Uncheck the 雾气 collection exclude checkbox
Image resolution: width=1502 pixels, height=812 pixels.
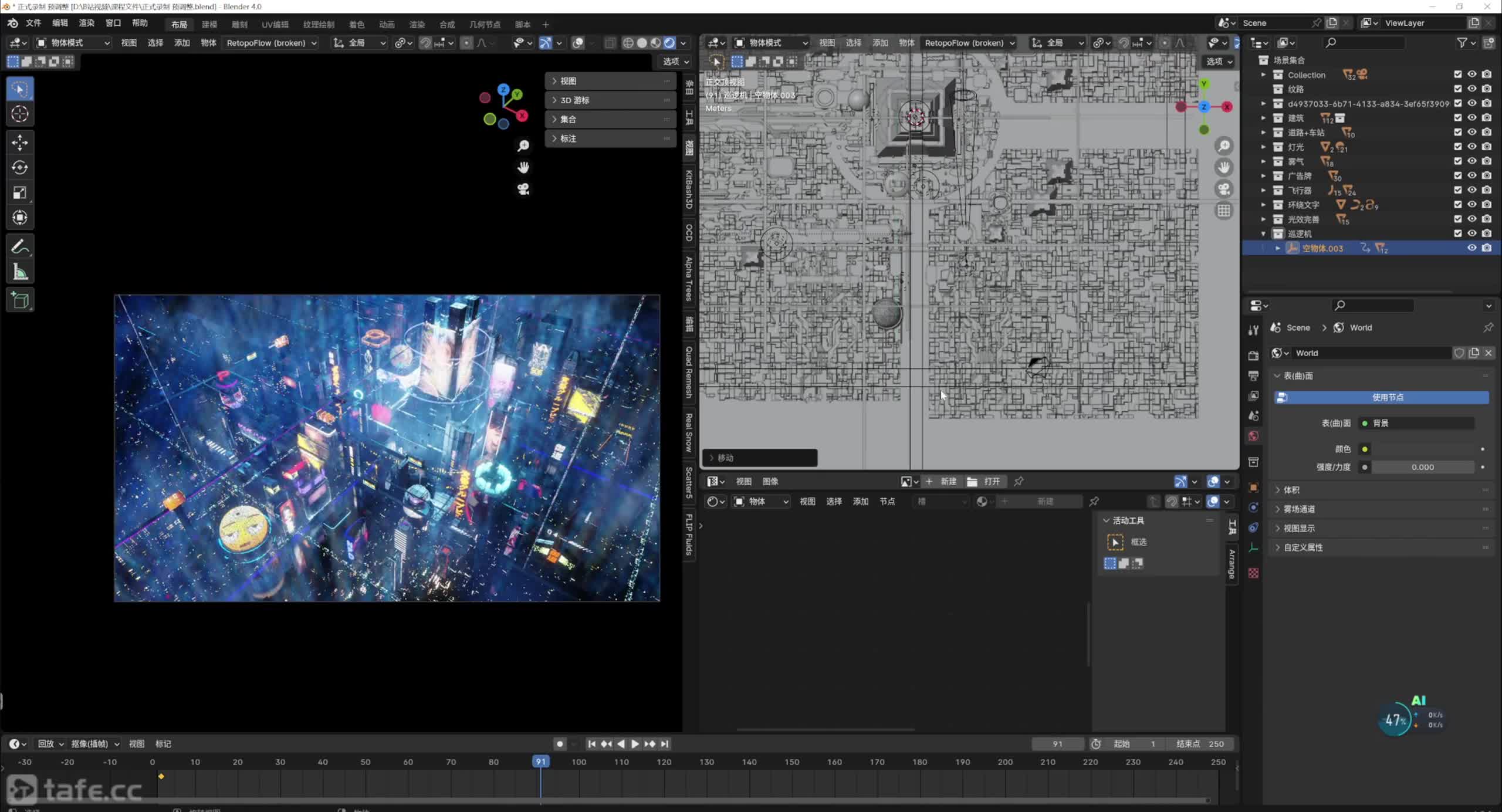point(1457,161)
